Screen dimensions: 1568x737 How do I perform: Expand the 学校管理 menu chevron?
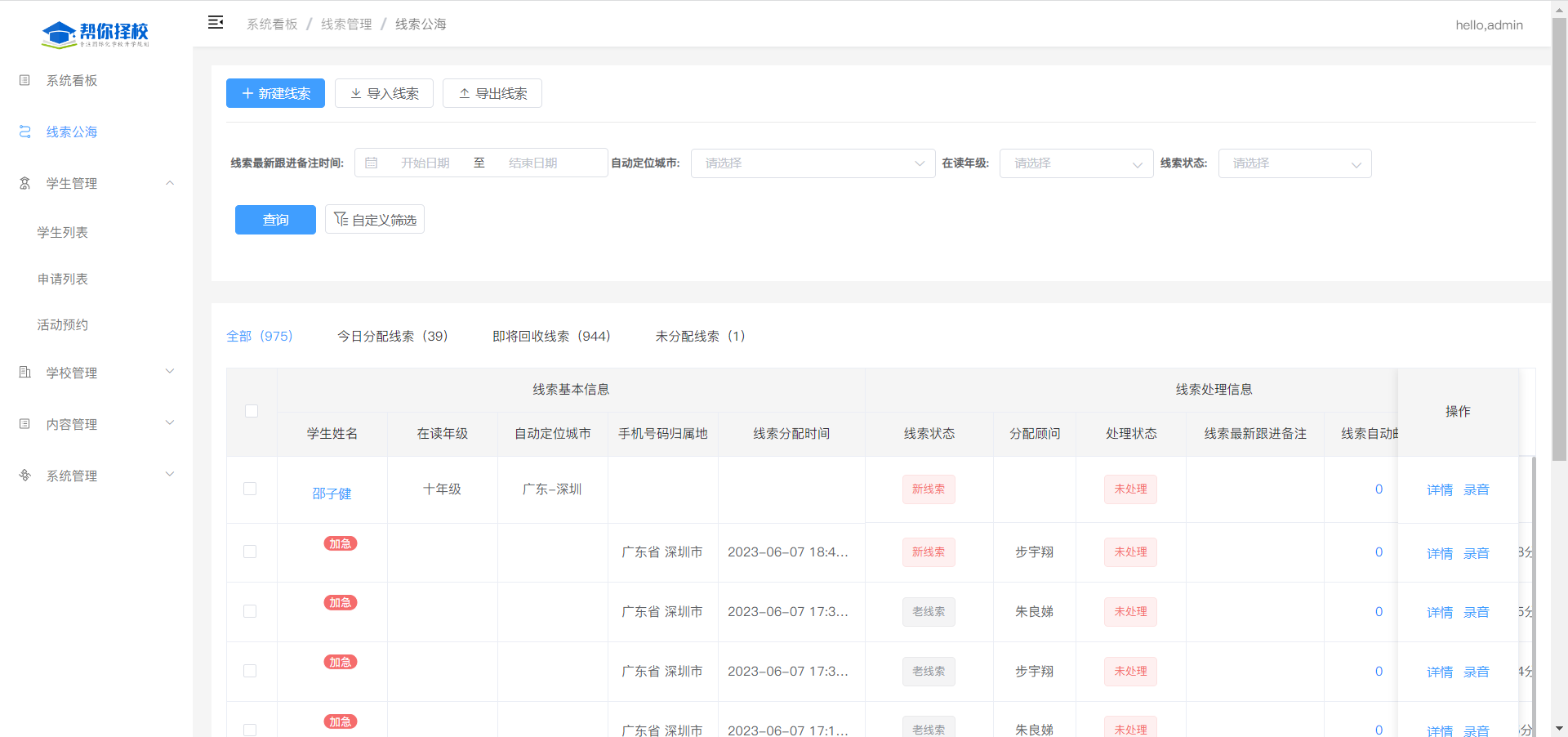coord(170,372)
